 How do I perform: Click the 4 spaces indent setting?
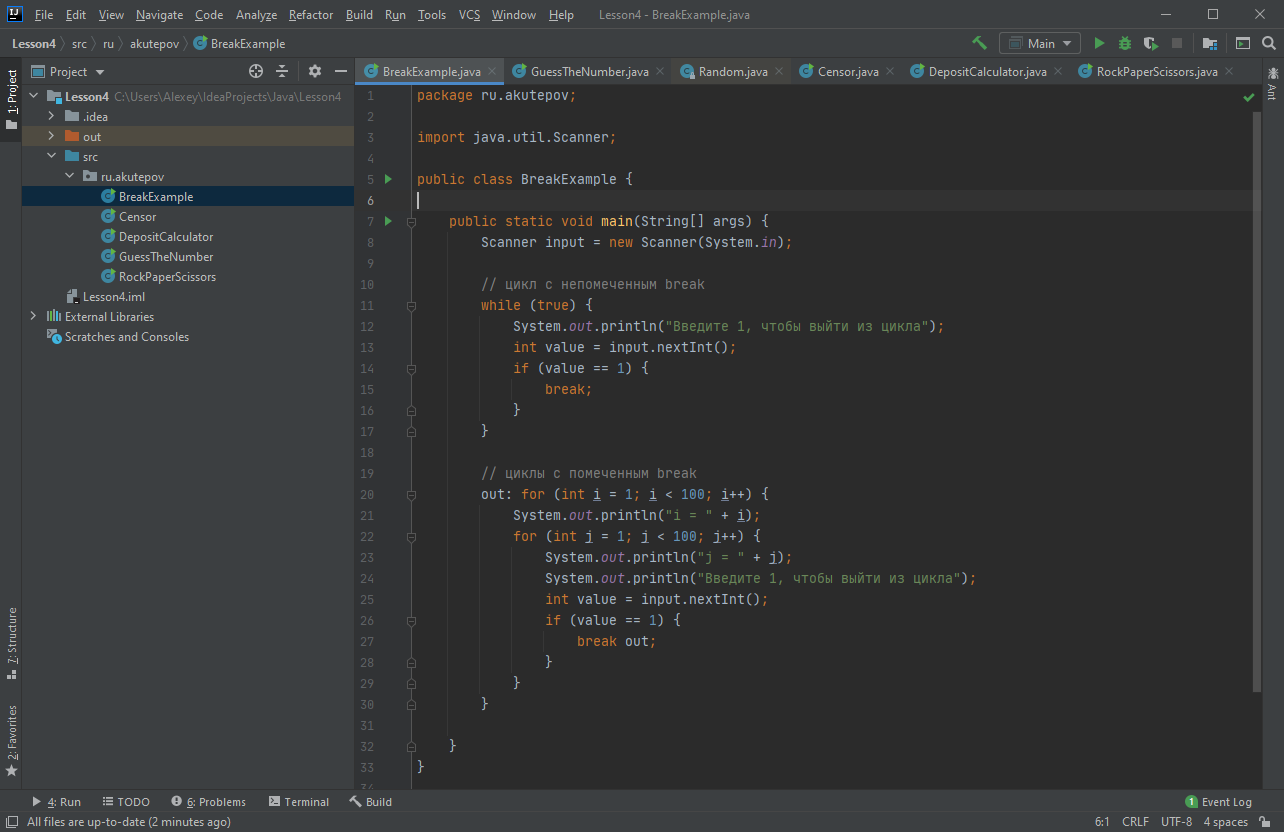coord(1225,822)
